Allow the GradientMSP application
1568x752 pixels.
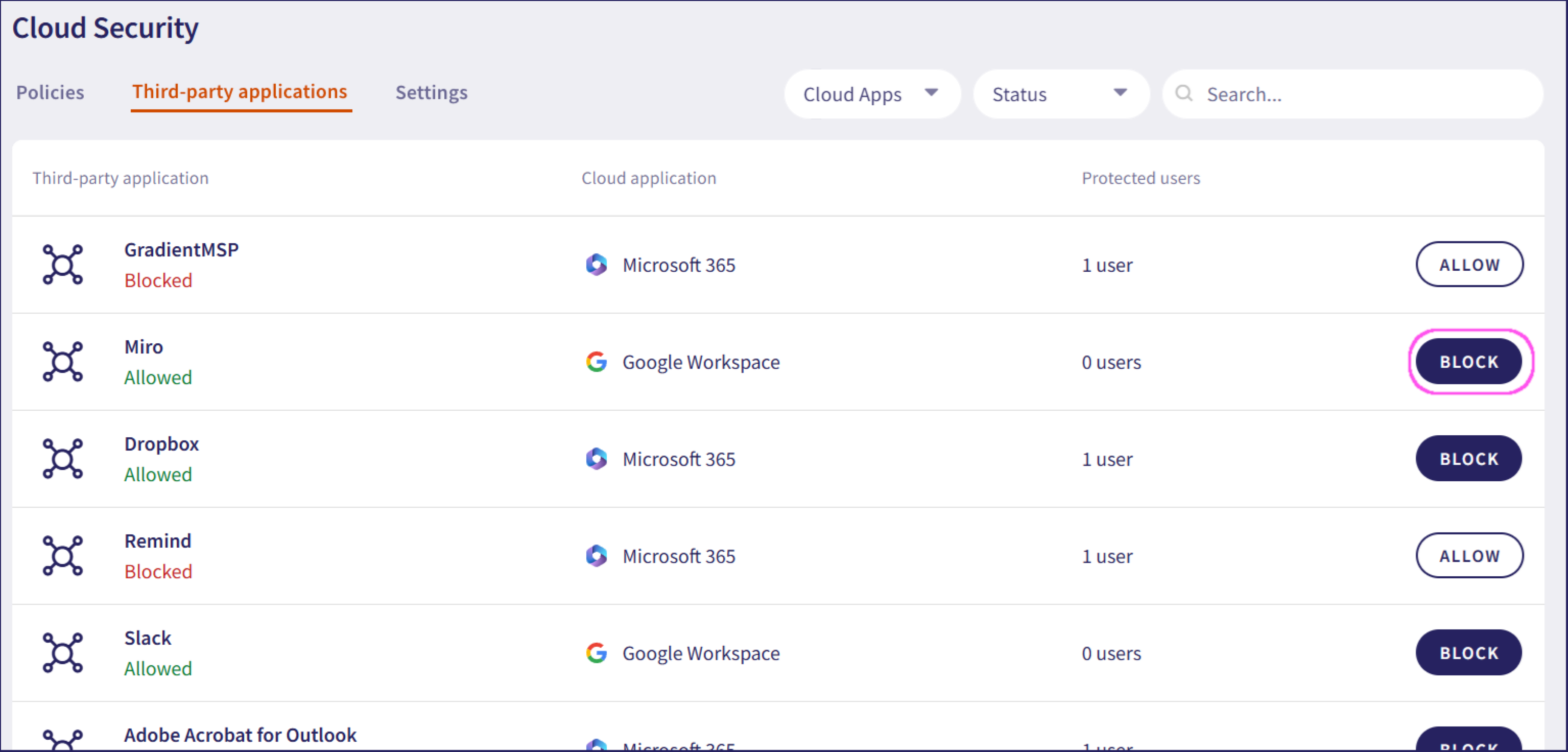click(1468, 264)
